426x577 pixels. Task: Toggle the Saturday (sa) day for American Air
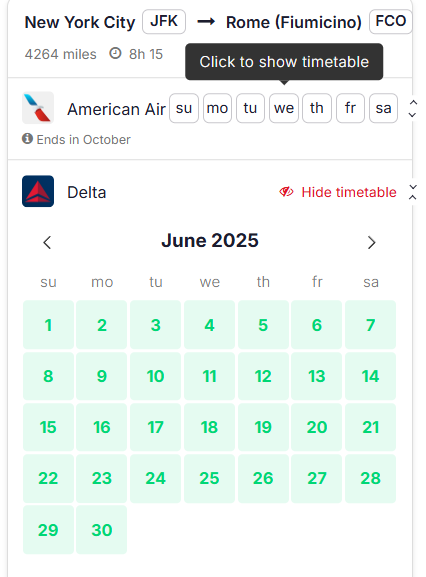383,108
